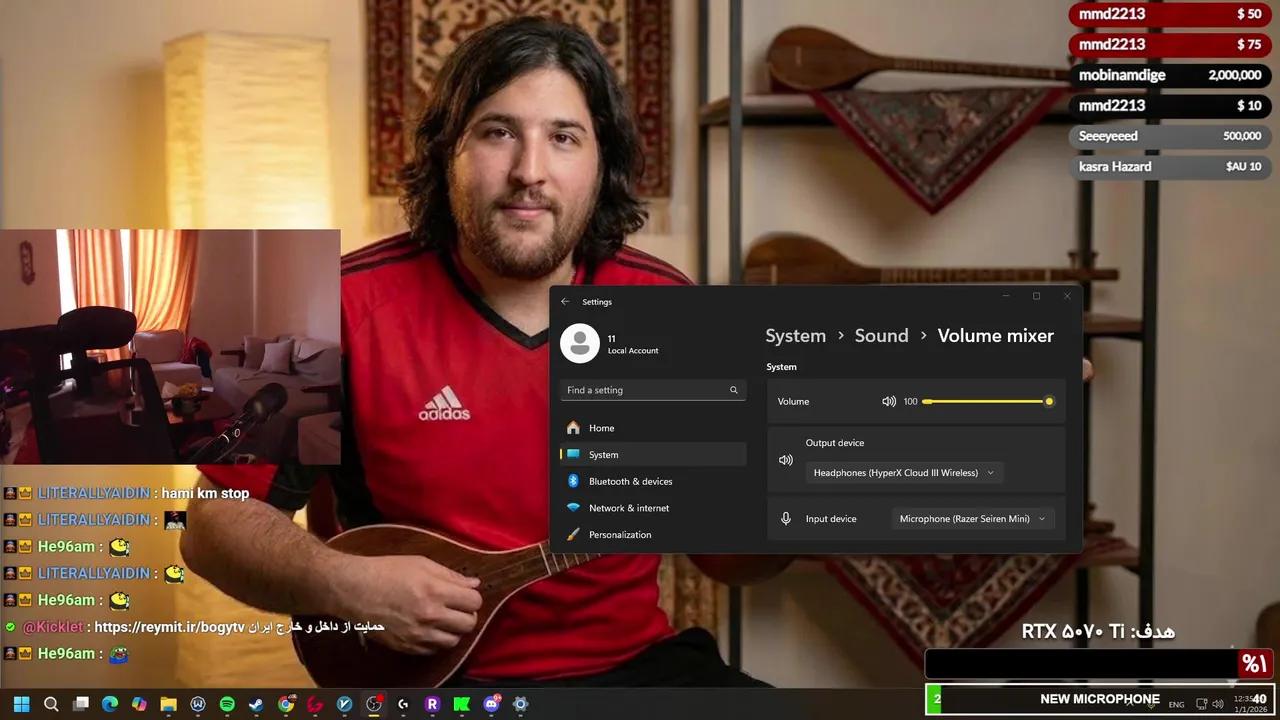This screenshot has width=1280, height=720.
Task: Open Discord from the taskbar
Action: point(491,704)
